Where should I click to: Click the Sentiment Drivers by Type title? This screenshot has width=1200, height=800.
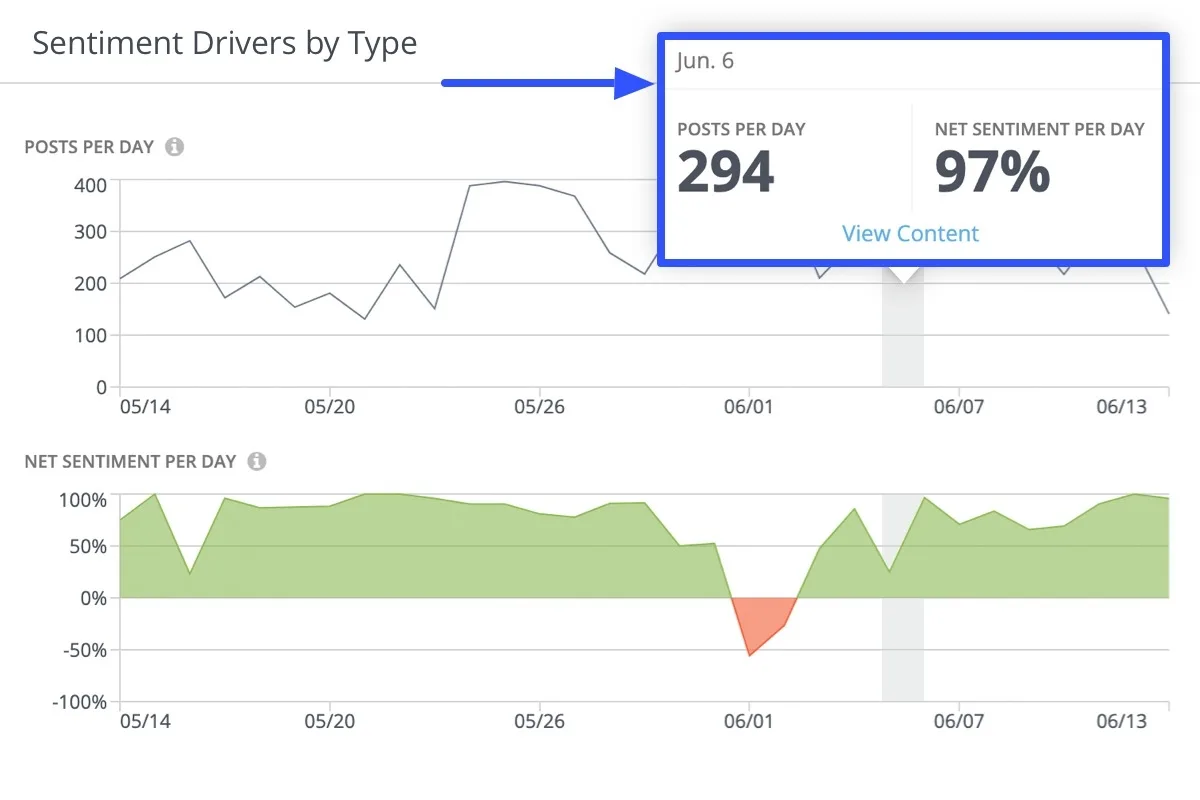pyautogui.click(x=224, y=43)
